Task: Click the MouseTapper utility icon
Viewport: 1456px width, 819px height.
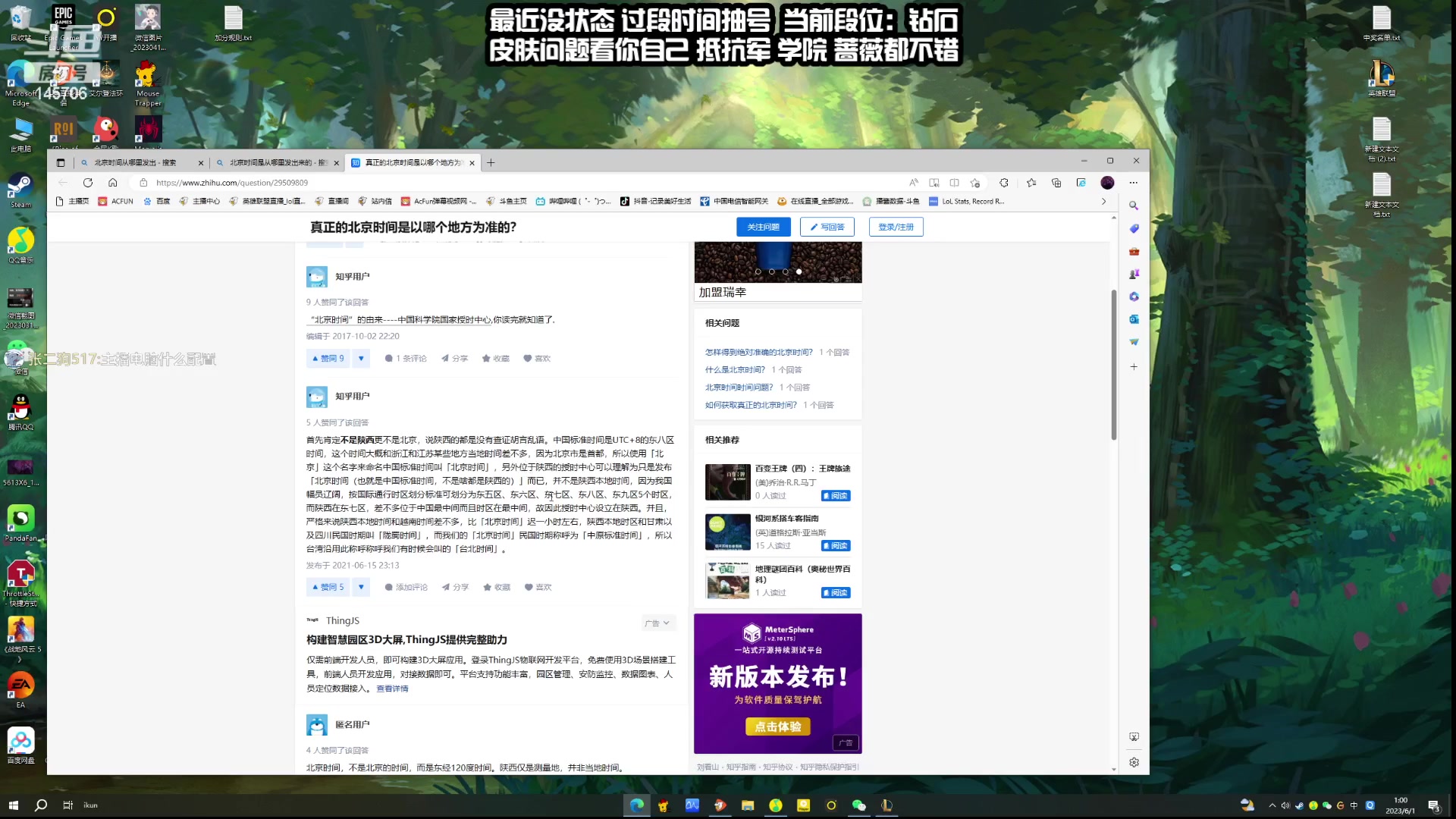Action: tap(148, 76)
